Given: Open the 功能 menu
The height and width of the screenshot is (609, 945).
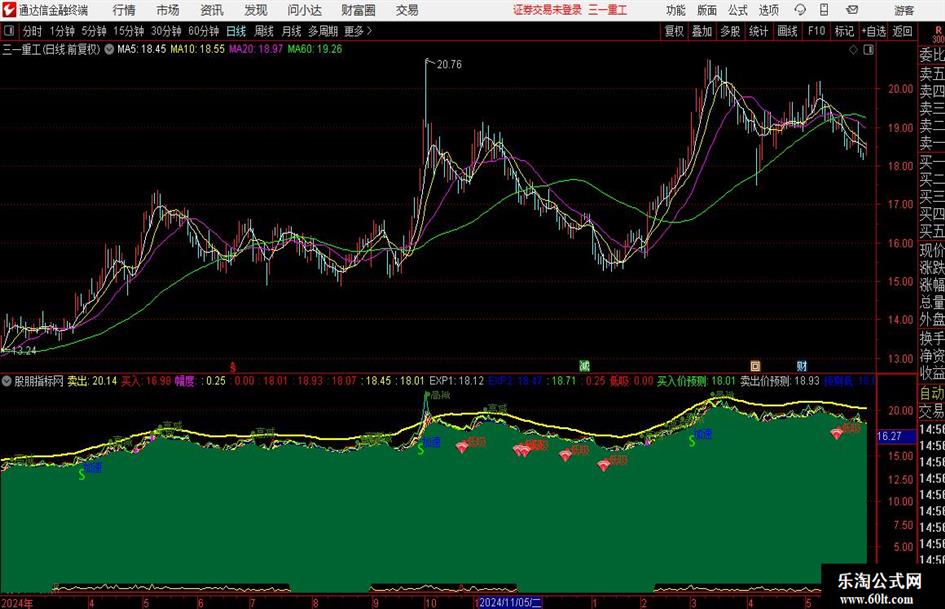Looking at the screenshot, I should coord(676,10).
